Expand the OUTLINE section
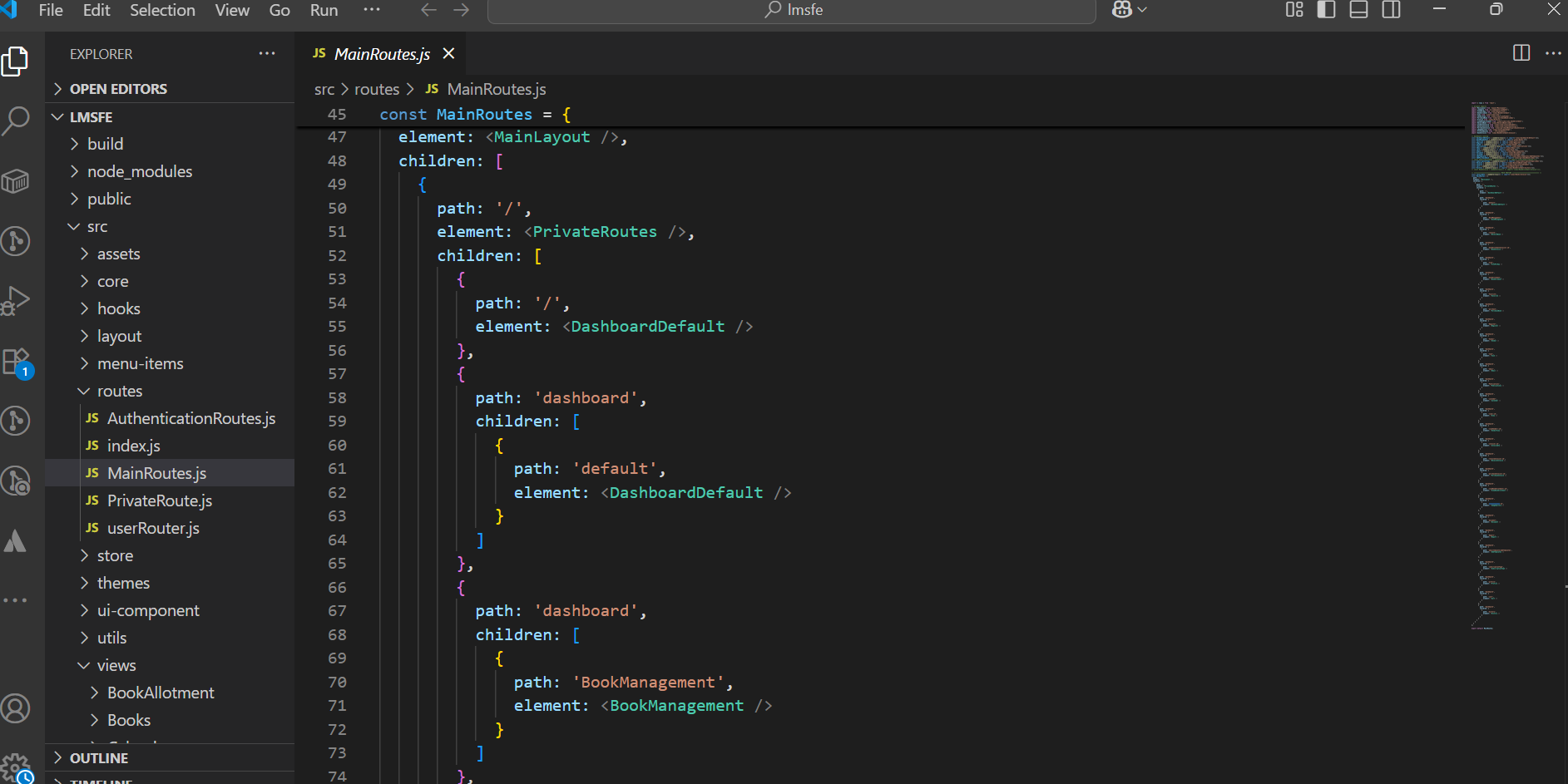The image size is (1568, 784). [x=99, y=758]
